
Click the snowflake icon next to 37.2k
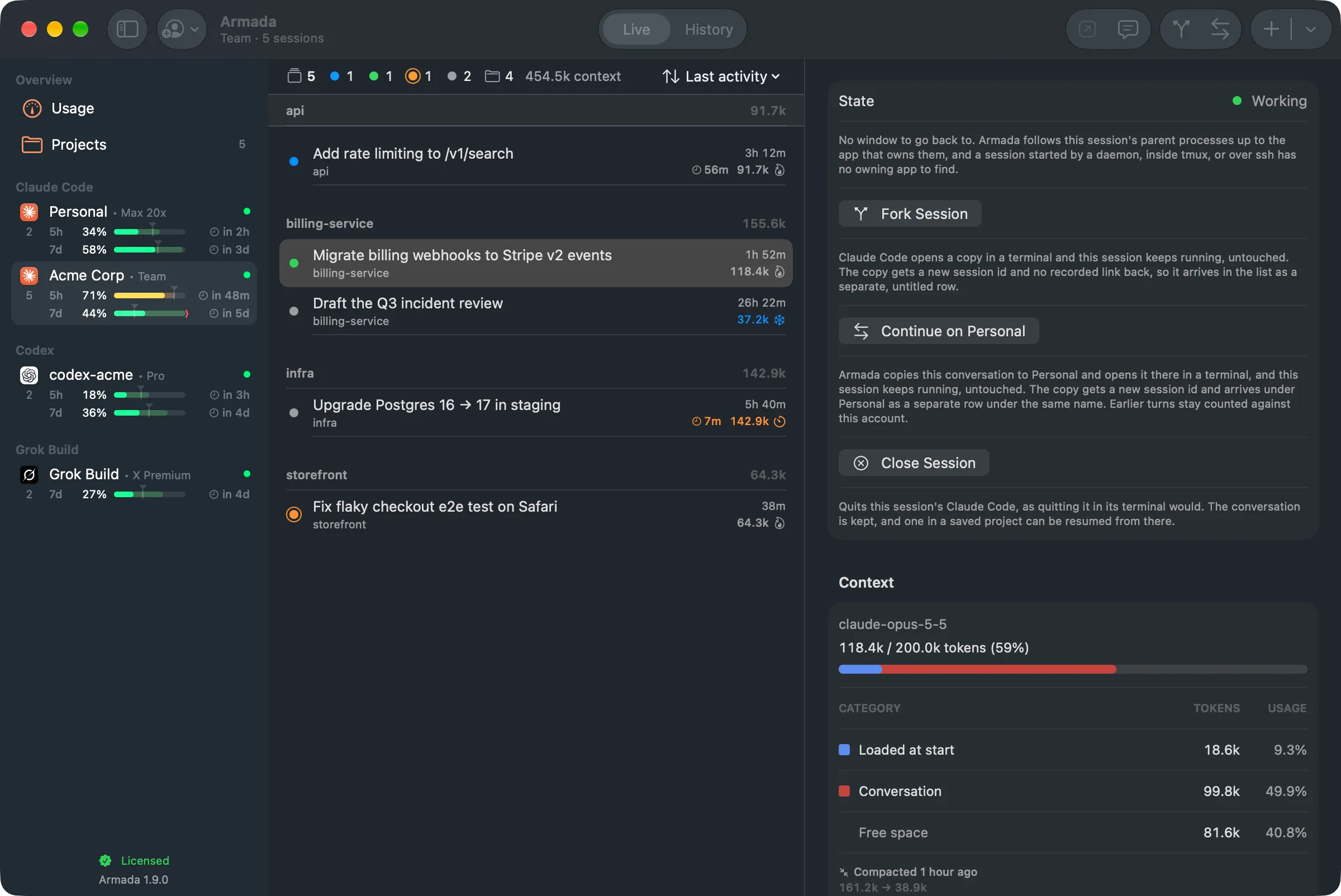click(779, 320)
